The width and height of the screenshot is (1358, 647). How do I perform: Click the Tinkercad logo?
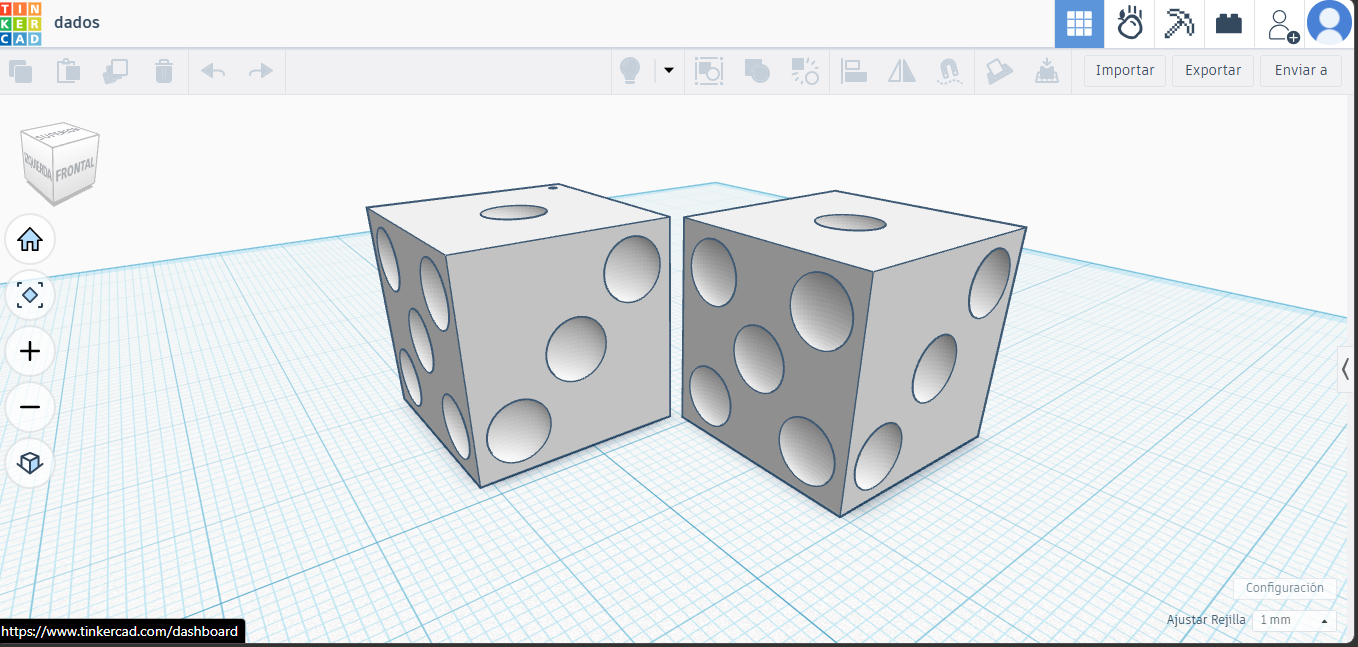[x=20, y=23]
